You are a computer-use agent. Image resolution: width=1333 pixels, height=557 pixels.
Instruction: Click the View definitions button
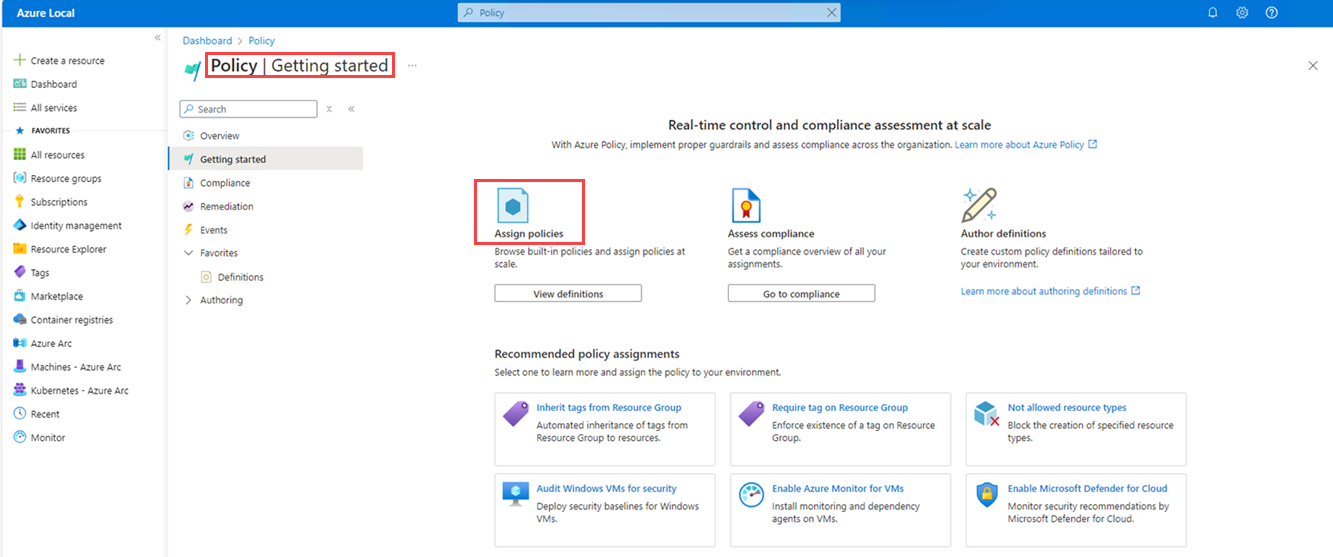(568, 294)
